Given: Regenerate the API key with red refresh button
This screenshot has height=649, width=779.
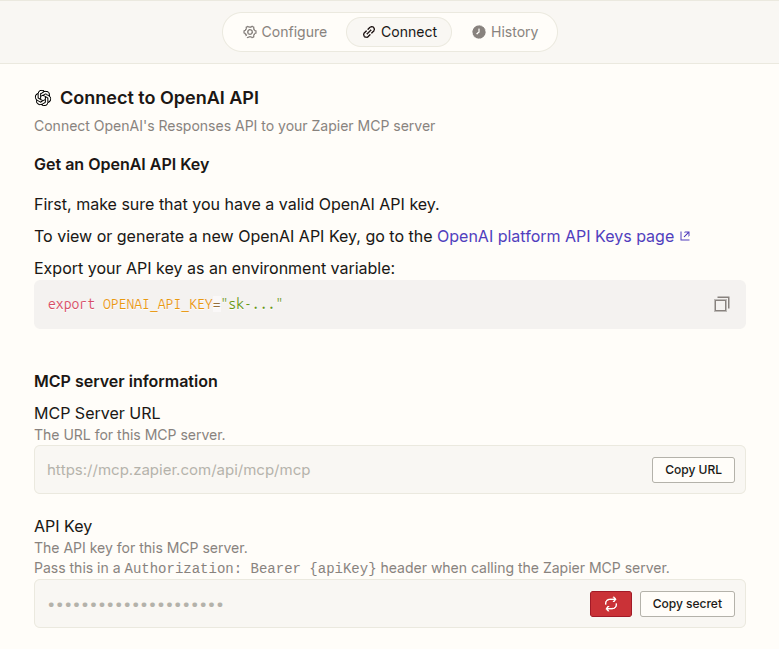Looking at the screenshot, I should 611,604.
